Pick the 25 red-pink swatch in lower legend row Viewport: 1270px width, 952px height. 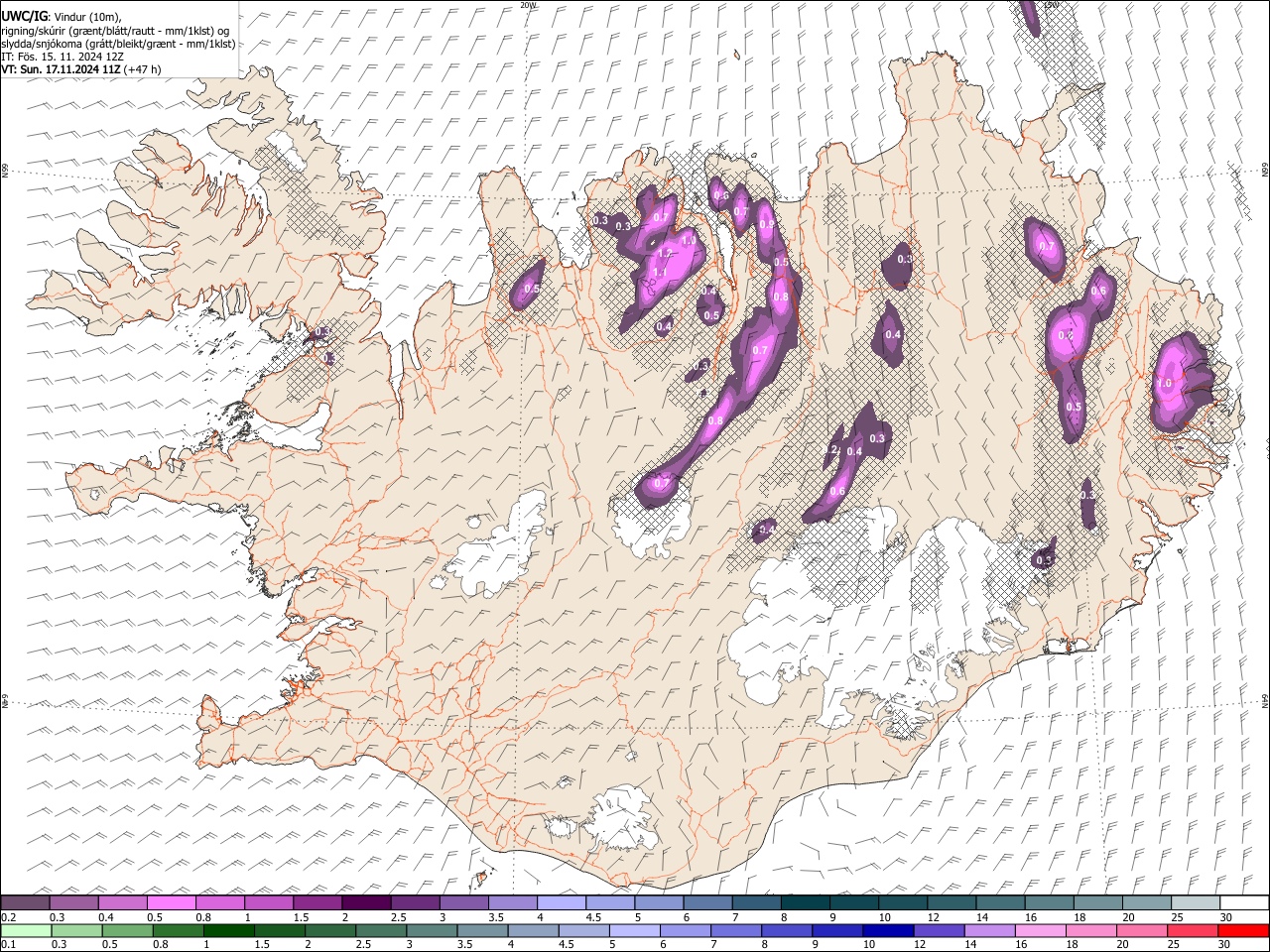click(x=1193, y=930)
